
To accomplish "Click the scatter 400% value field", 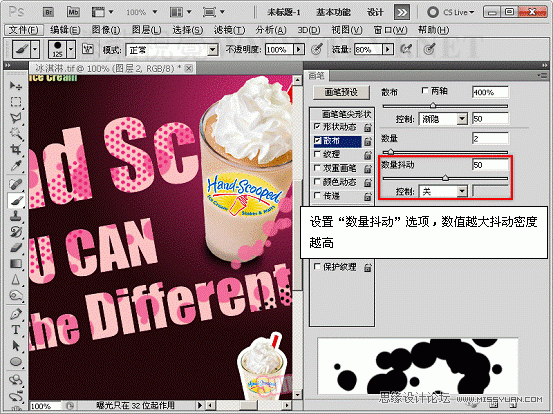I will point(490,92).
